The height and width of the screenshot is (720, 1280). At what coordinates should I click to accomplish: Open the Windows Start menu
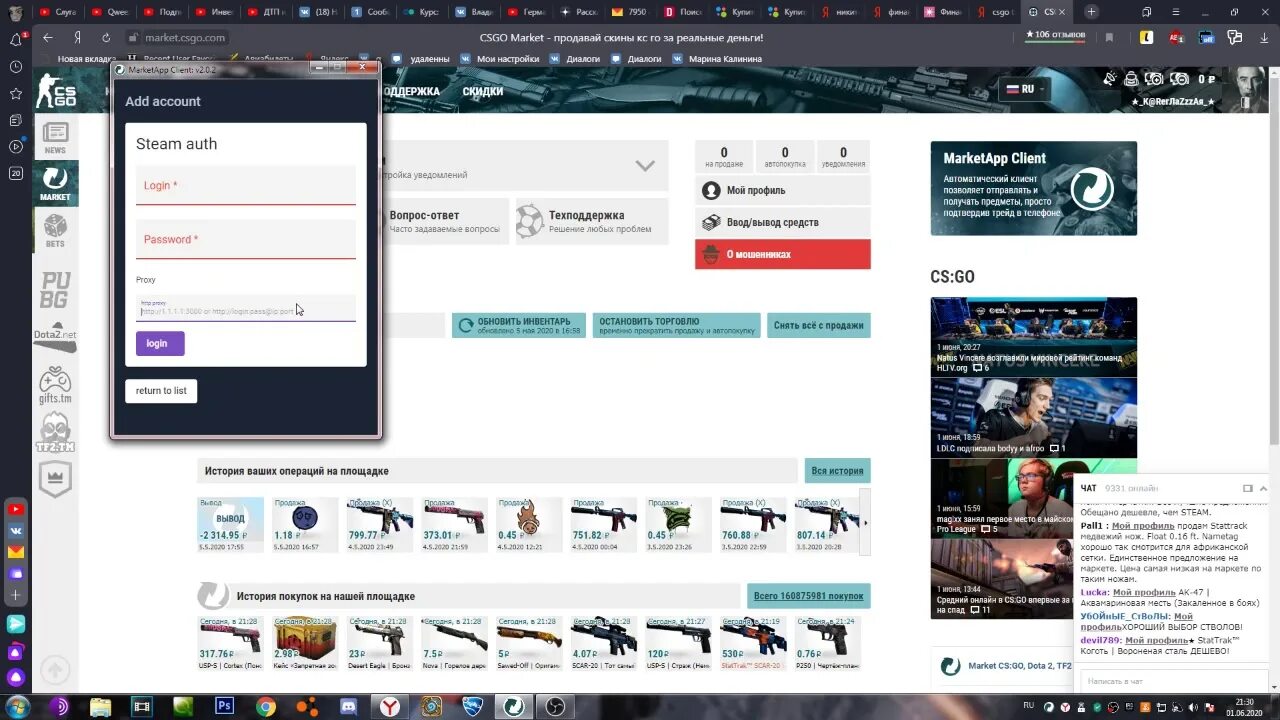point(17,706)
